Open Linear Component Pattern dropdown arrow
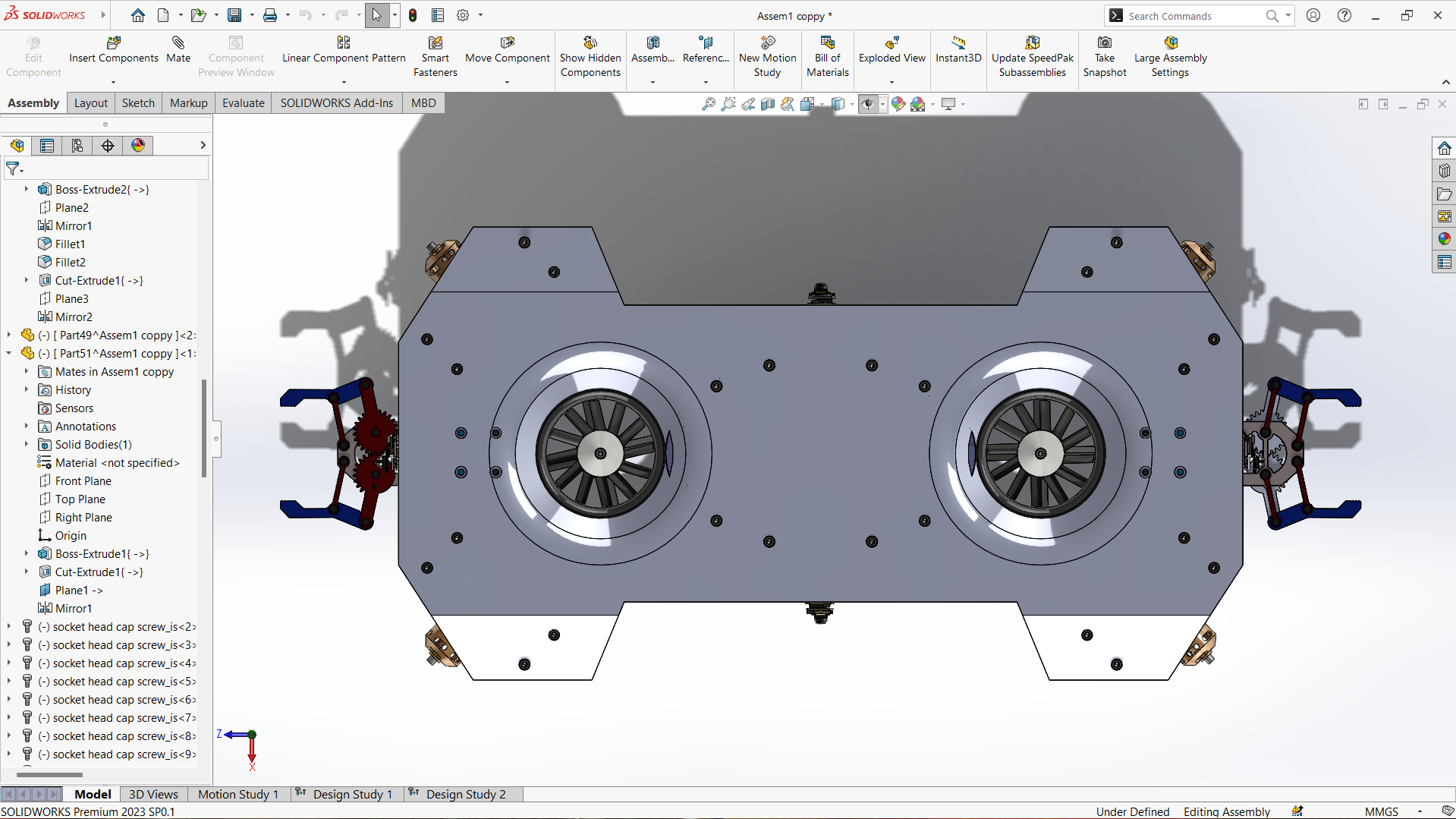The image size is (1456, 819). point(344,82)
